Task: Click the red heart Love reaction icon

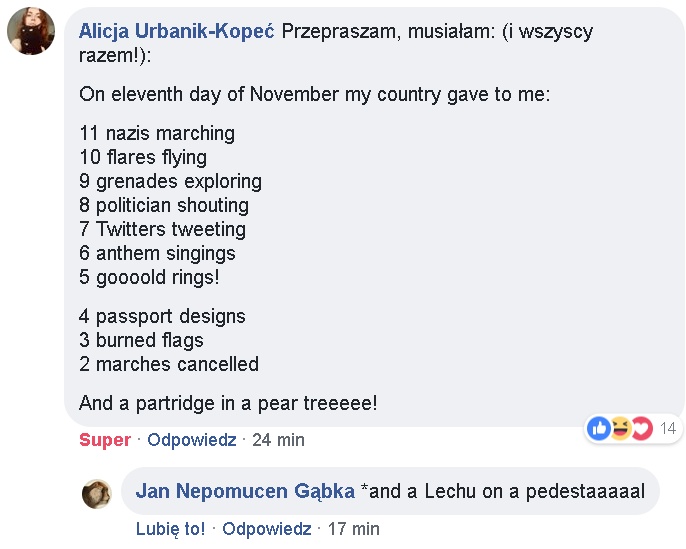Action: [x=641, y=428]
